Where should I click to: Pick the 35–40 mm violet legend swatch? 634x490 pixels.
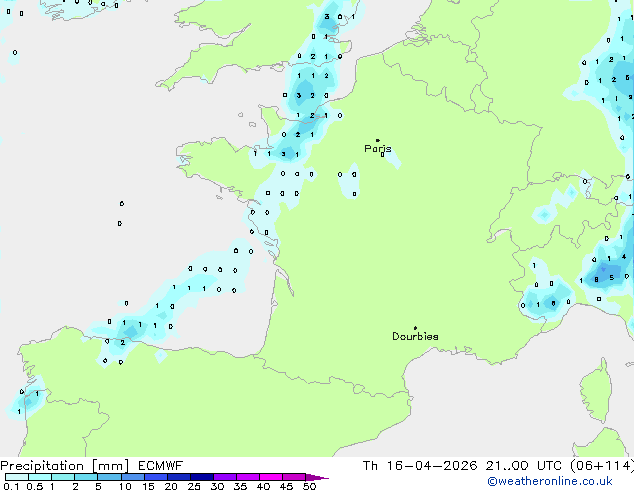tap(248, 477)
